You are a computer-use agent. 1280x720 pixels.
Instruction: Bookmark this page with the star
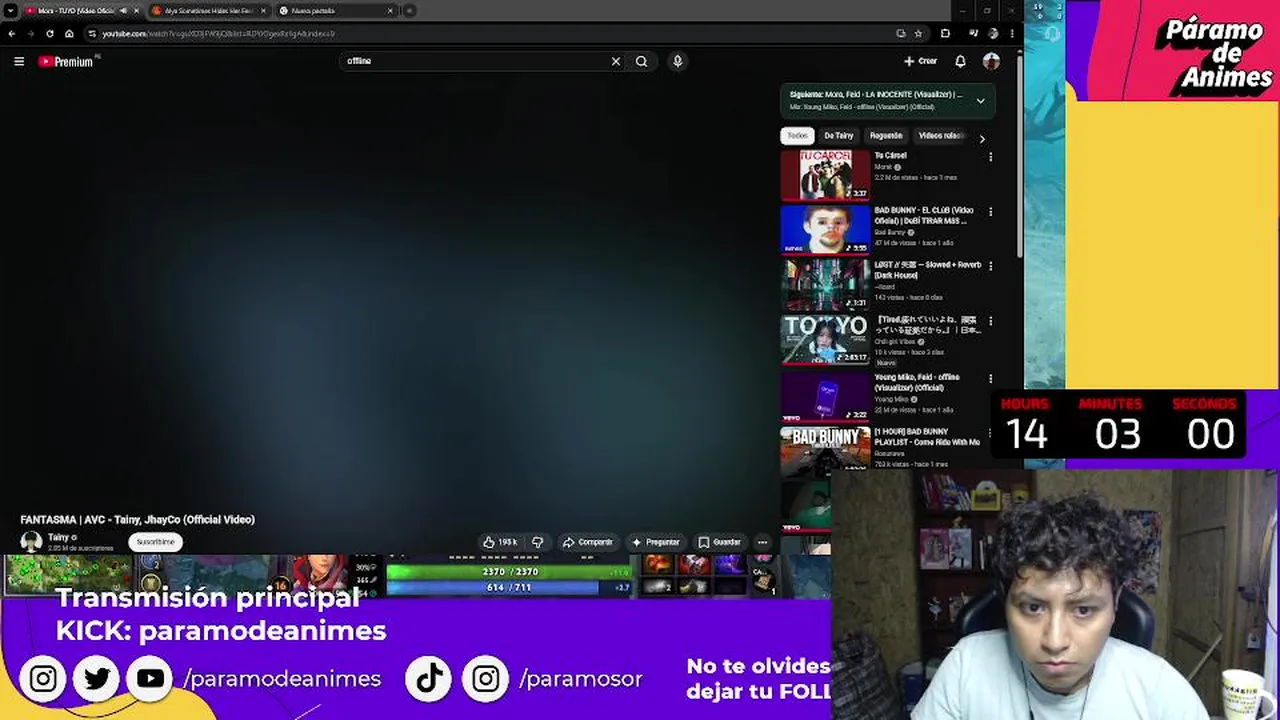[918, 33]
